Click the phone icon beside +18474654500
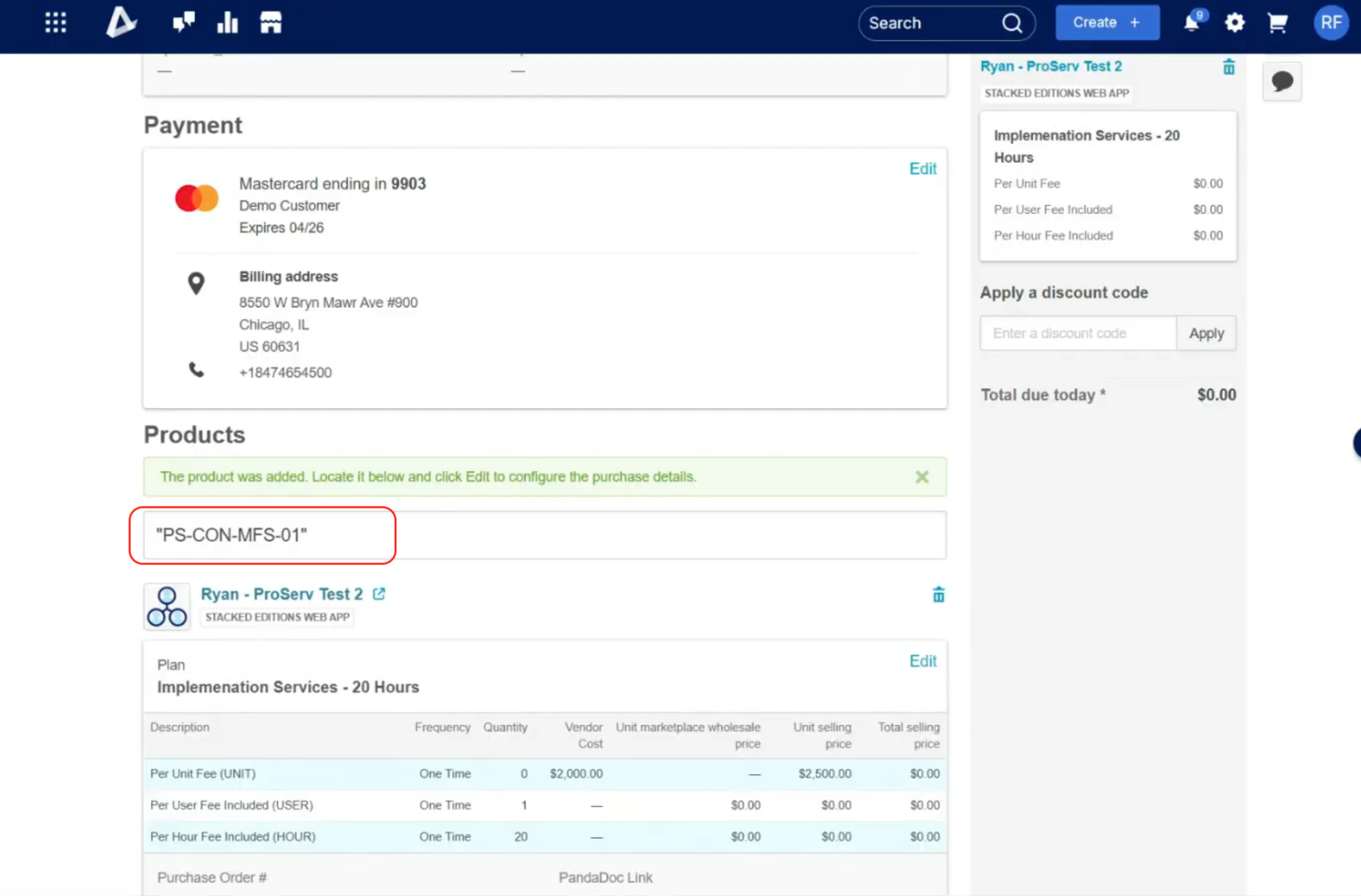The width and height of the screenshot is (1361, 896). pyautogui.click(x=196, y=370)
